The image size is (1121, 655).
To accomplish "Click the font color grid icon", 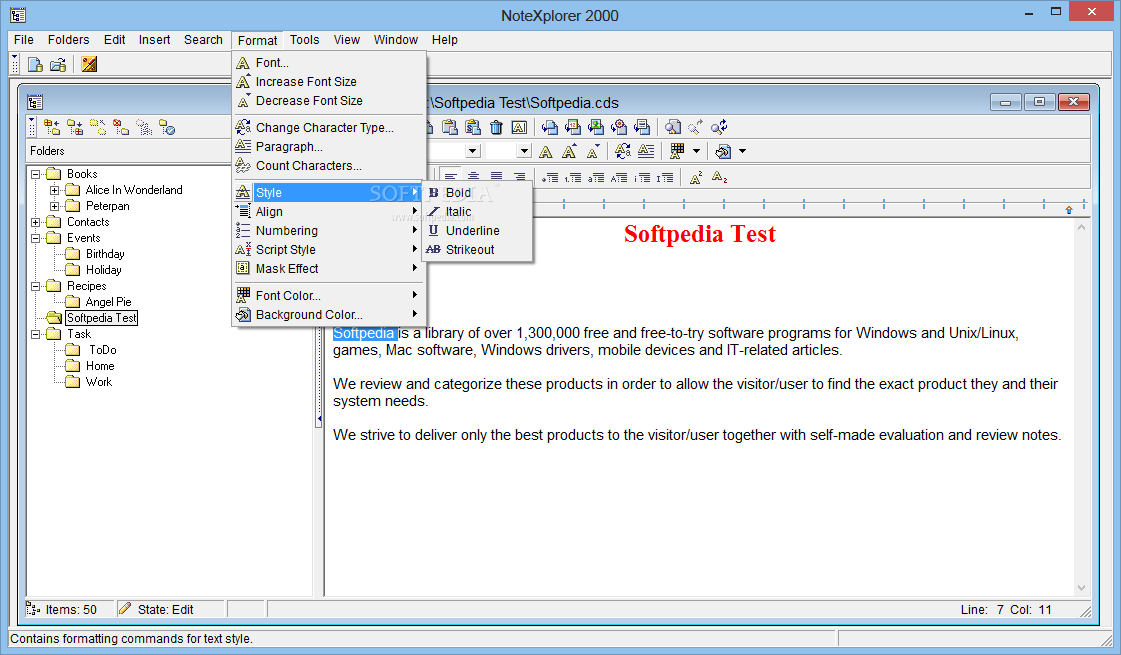I will pos(677,152).
